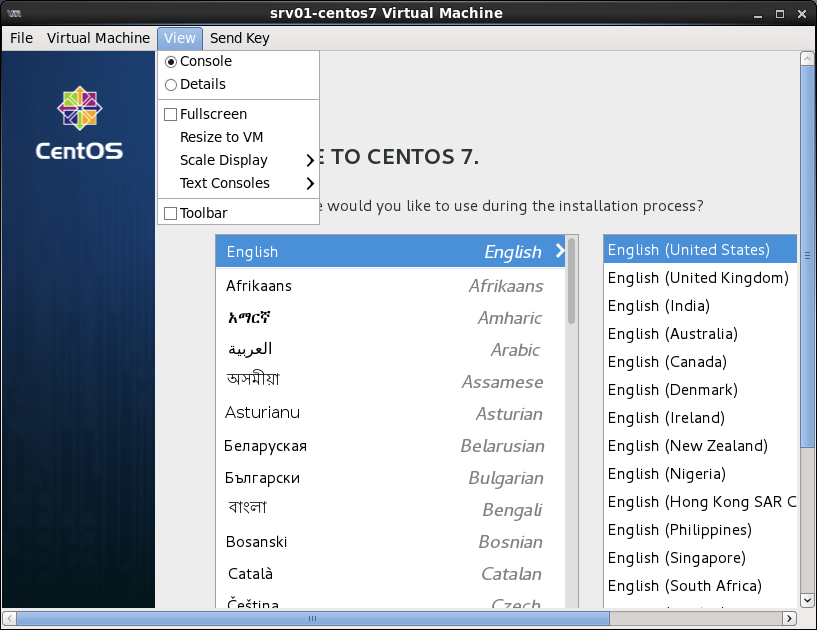Image resolution: width=817 pixels, height=630 pixels.
Task: Close the srv01-centos7 Virtual Machine window
Action: point(802,14)
